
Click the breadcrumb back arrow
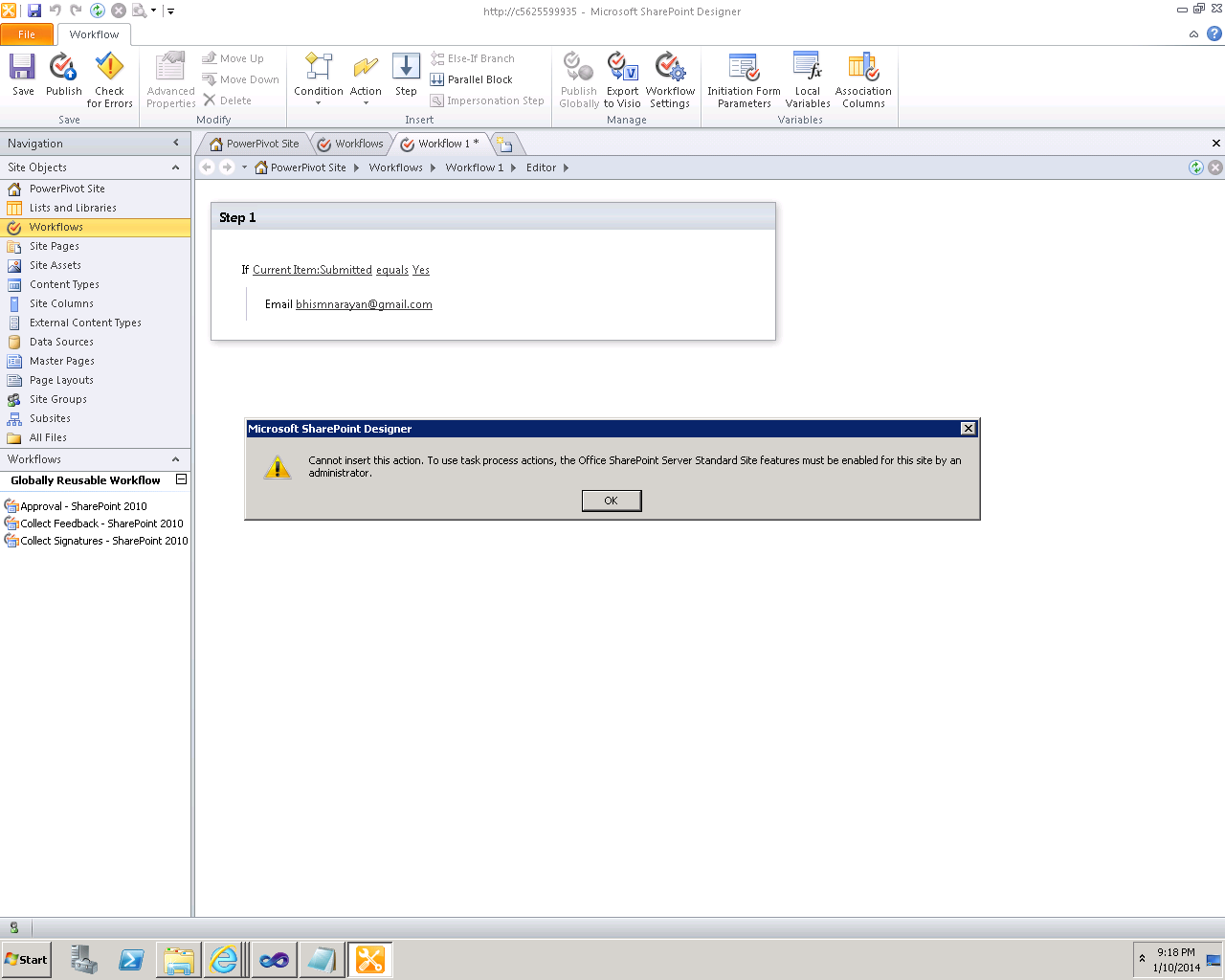tap(207, 167)
